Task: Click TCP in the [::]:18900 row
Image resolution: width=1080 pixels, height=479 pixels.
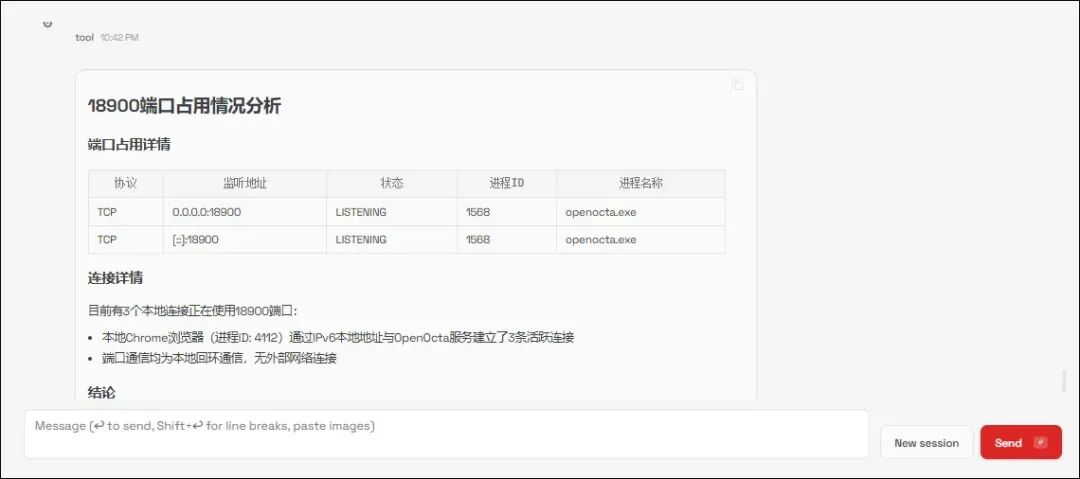Action: tap(107, 240)
